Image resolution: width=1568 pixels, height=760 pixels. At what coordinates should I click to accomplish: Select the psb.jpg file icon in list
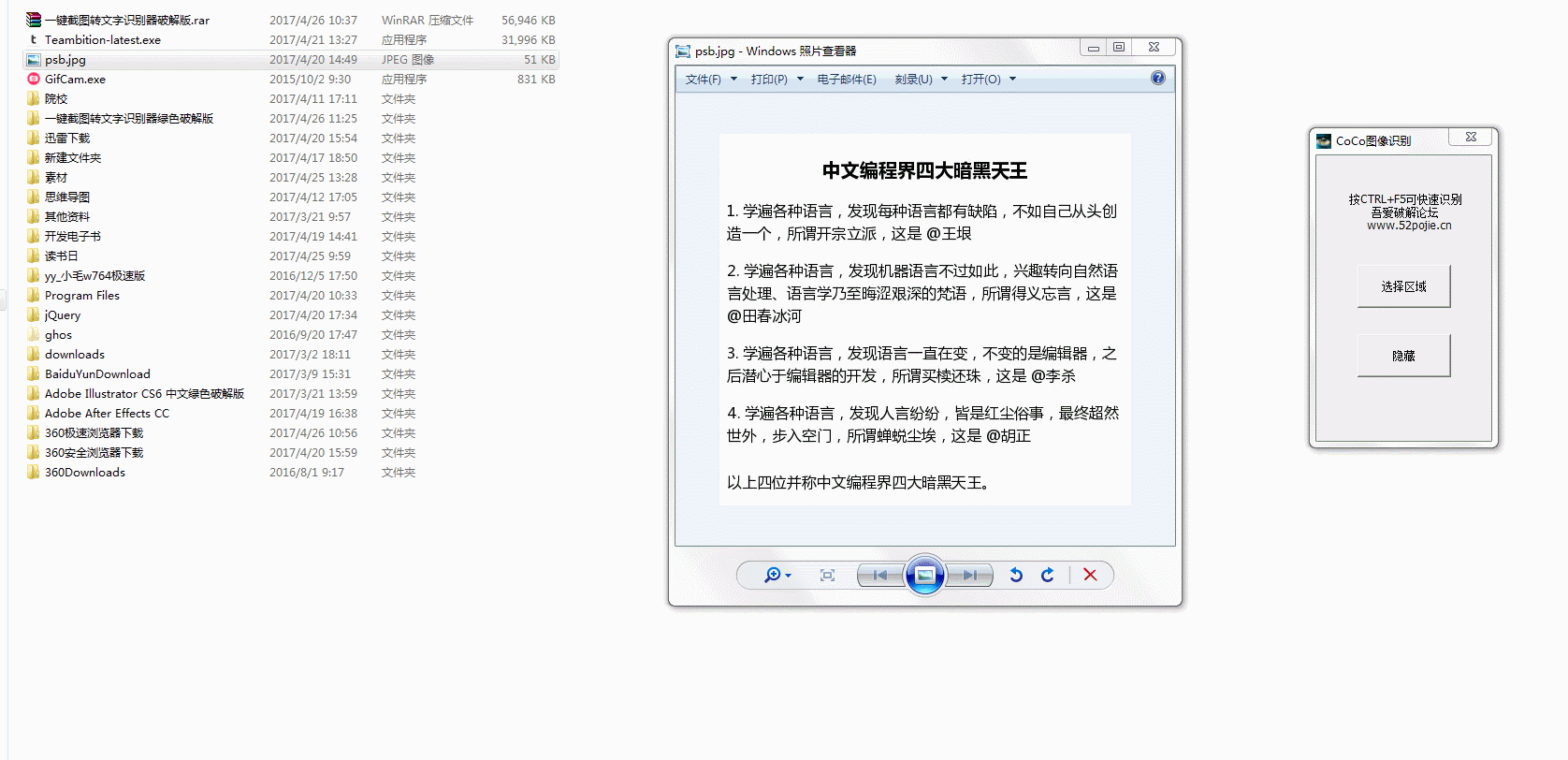tap(34, 59)
